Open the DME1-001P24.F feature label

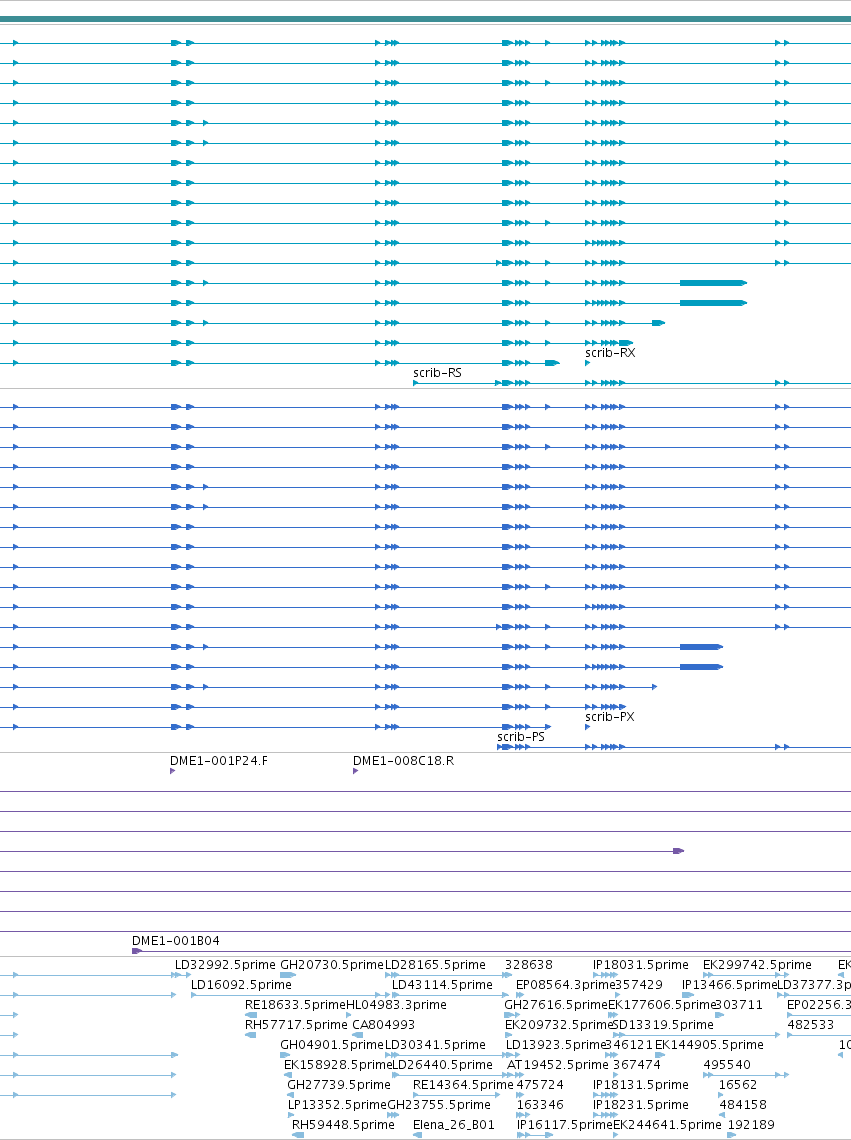[x=219, y=761]
